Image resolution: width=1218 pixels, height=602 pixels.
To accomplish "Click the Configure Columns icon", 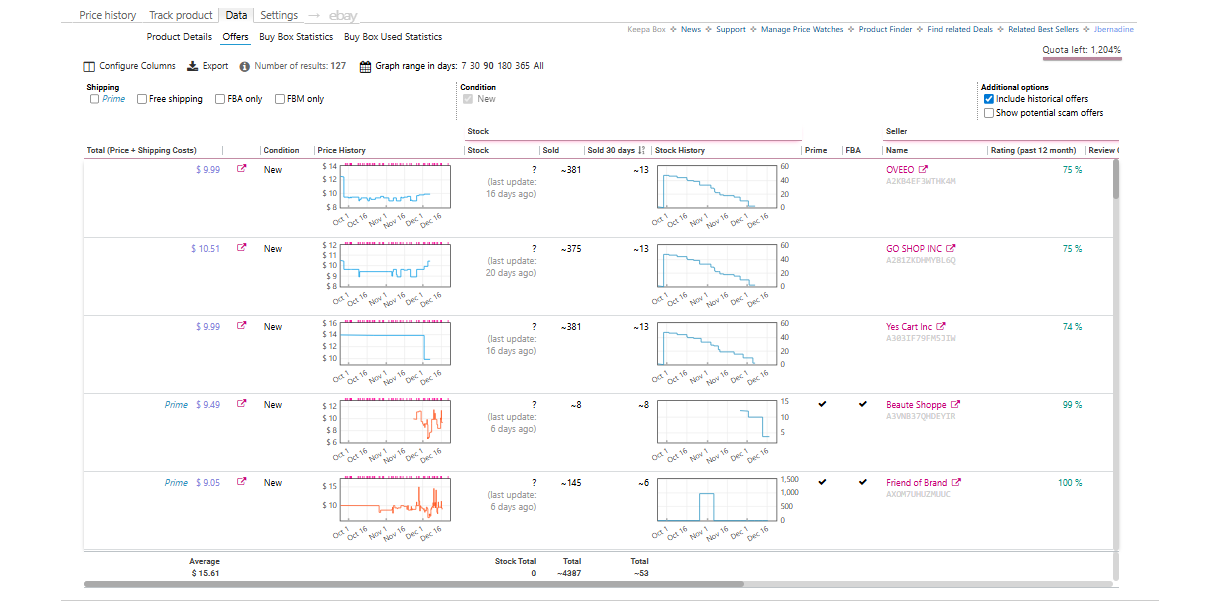I will point(89,66).
